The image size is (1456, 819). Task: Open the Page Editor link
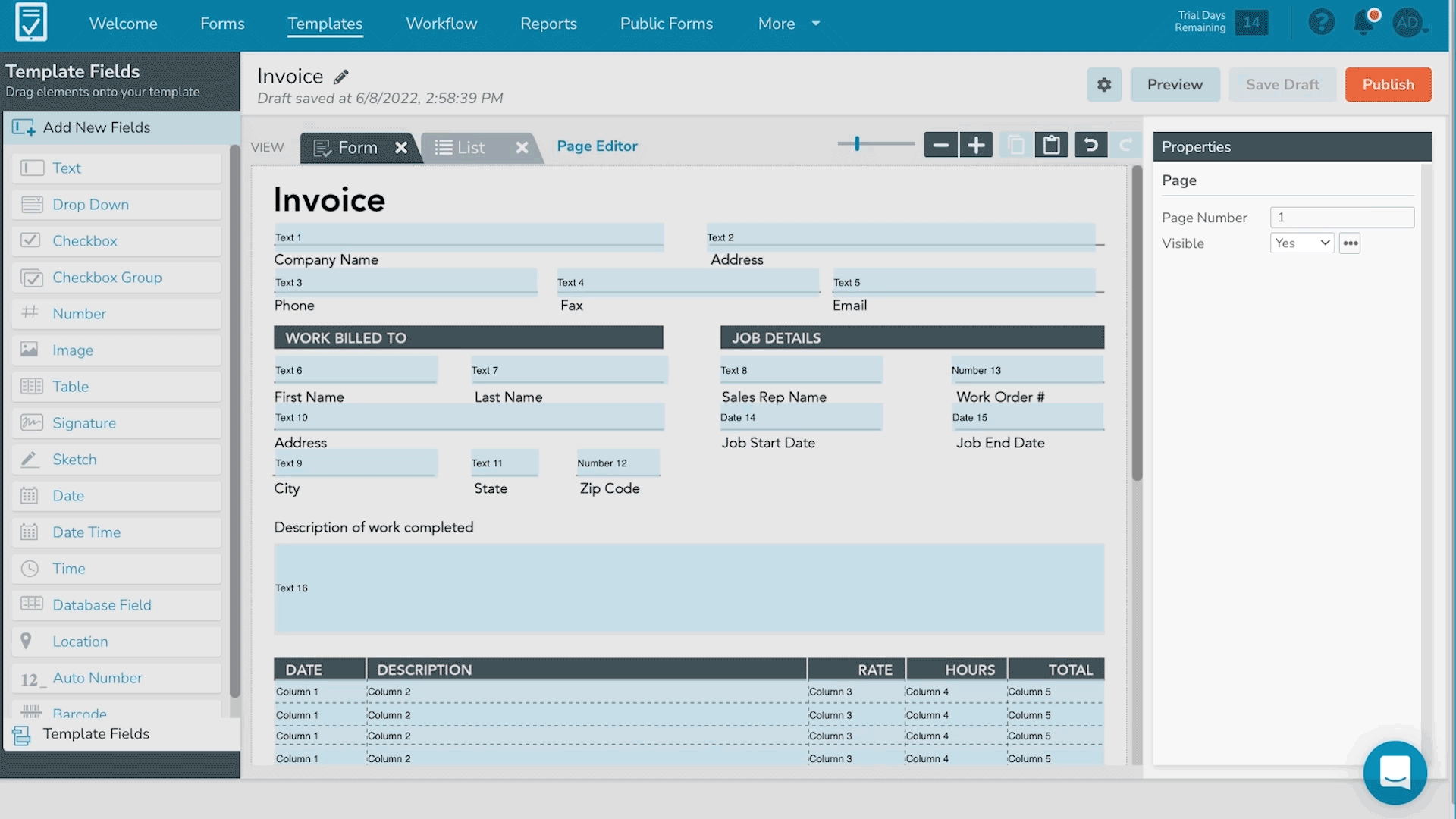pyautogui.click(x=597, y=146)
